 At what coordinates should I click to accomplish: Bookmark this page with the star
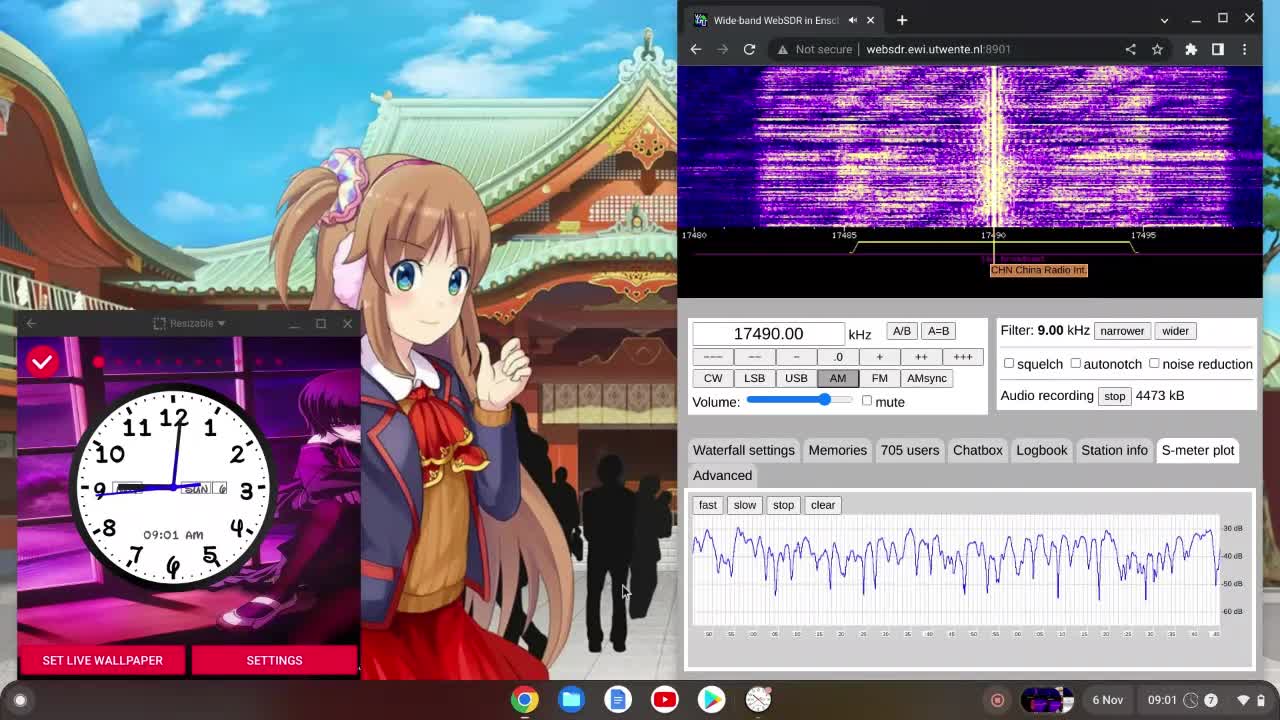[x=1157, y=49]
